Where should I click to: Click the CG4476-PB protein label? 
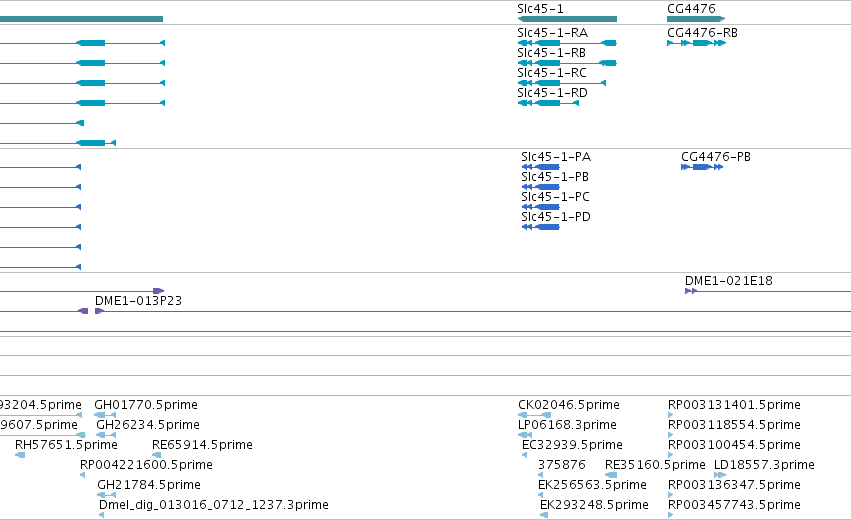(x=716, y=157)
